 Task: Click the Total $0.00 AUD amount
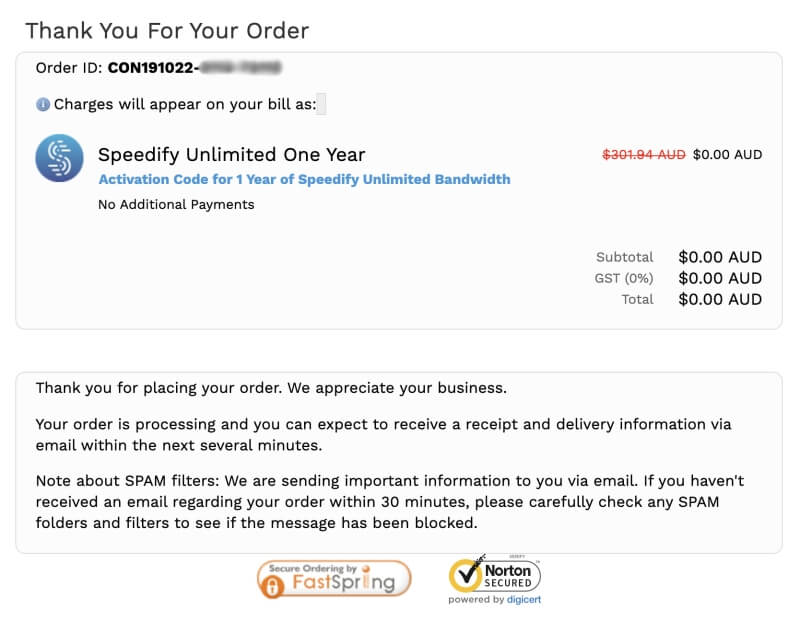[720, 299]
